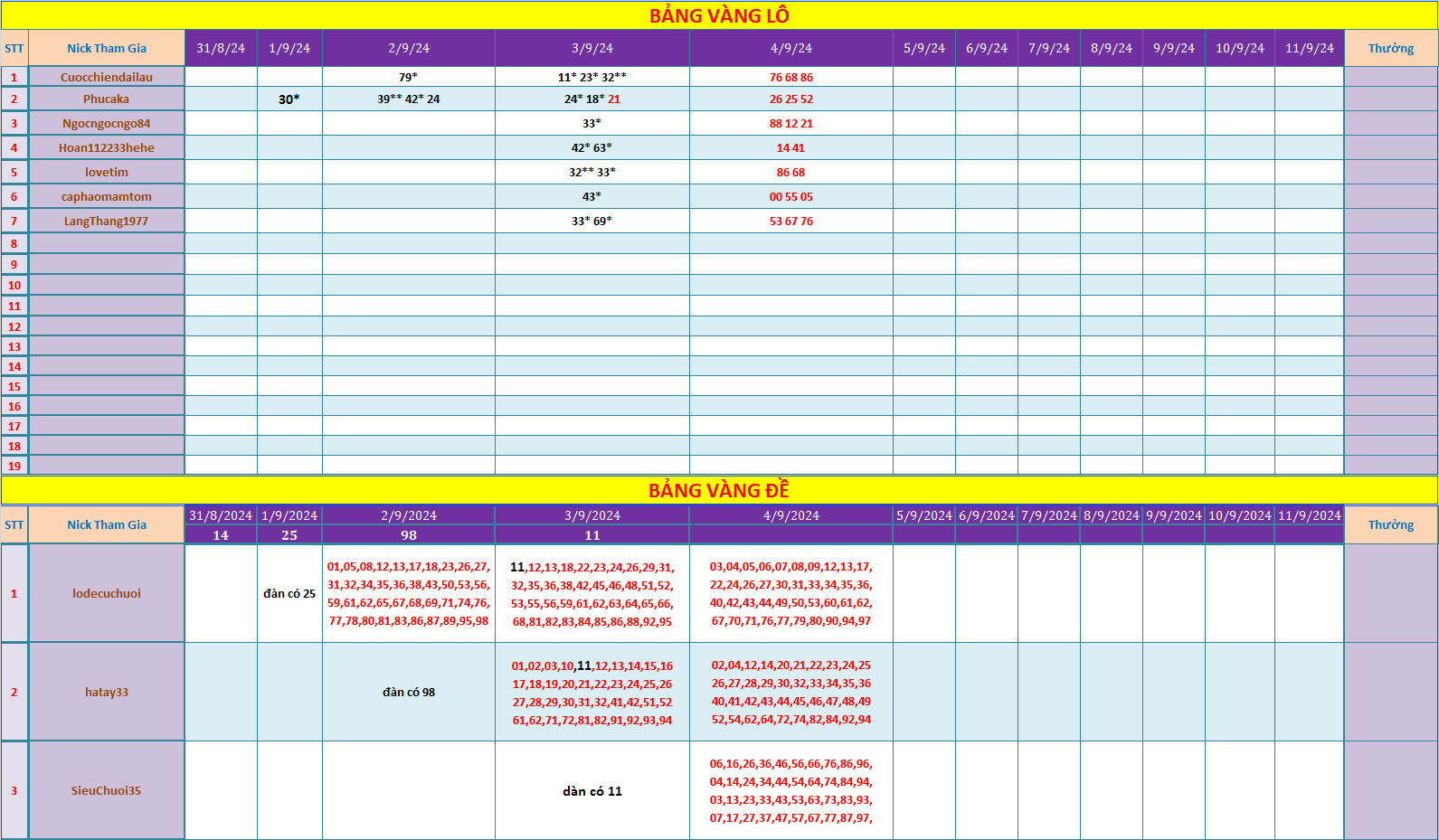The image size is (1439, 840).
Task: Click the đàn có 25 cell
Action: (289, 593)
